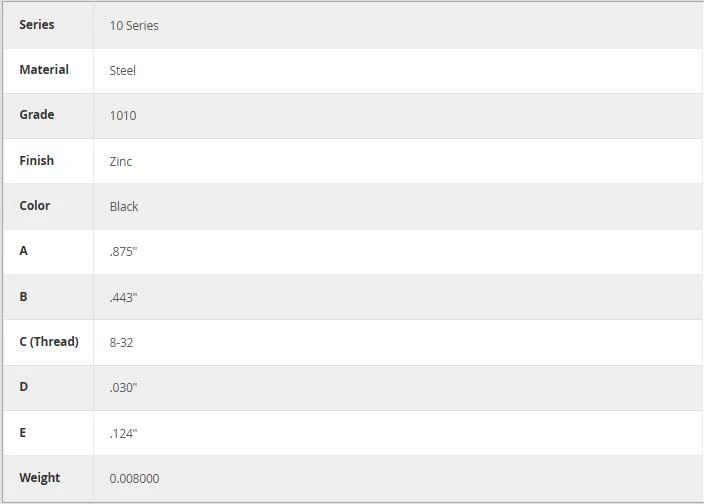Click the Weight label
The height and width of the screenshot is (504, 704).
(40, 478)
